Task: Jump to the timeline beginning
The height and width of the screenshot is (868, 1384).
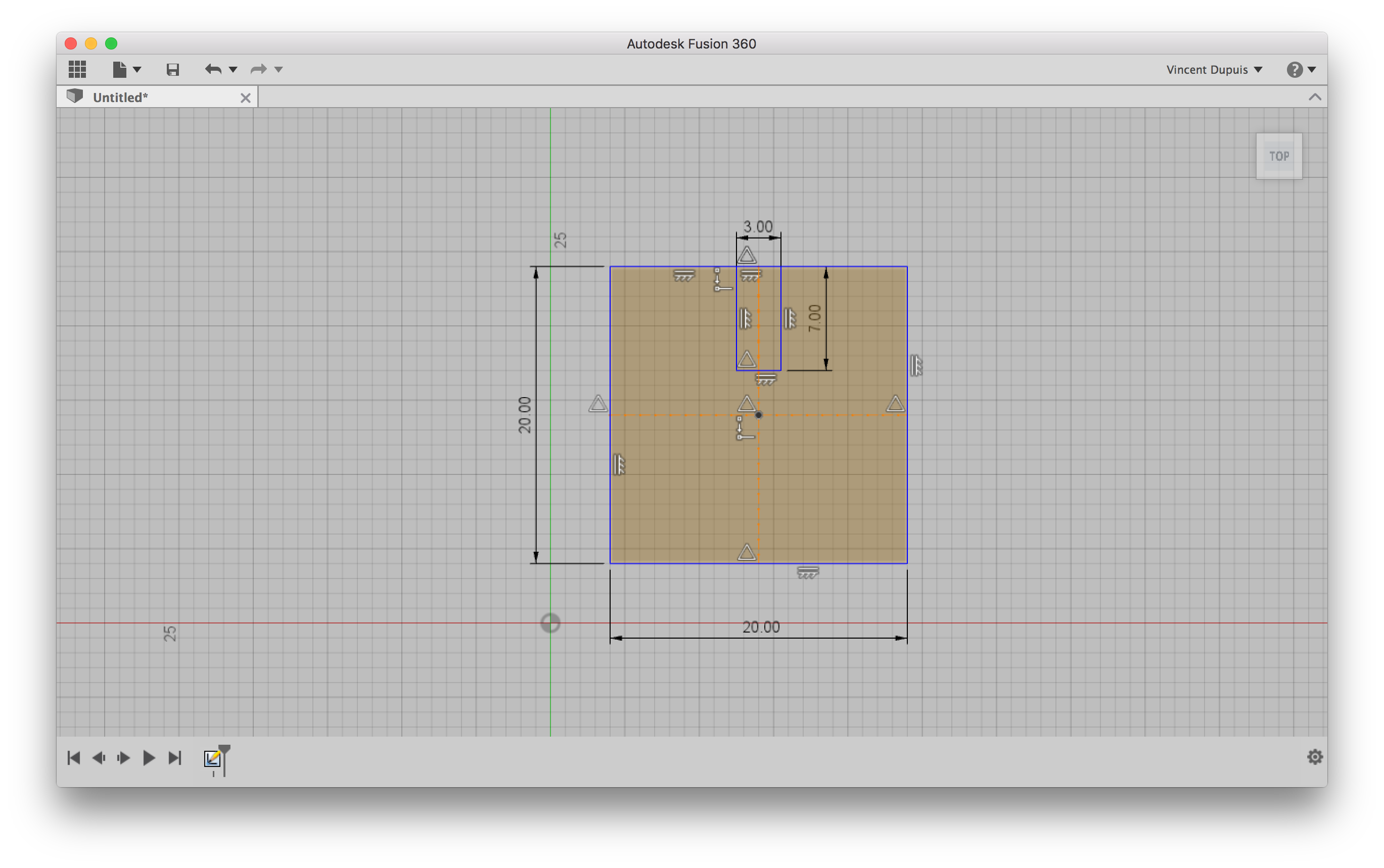Action: point(73,758)
